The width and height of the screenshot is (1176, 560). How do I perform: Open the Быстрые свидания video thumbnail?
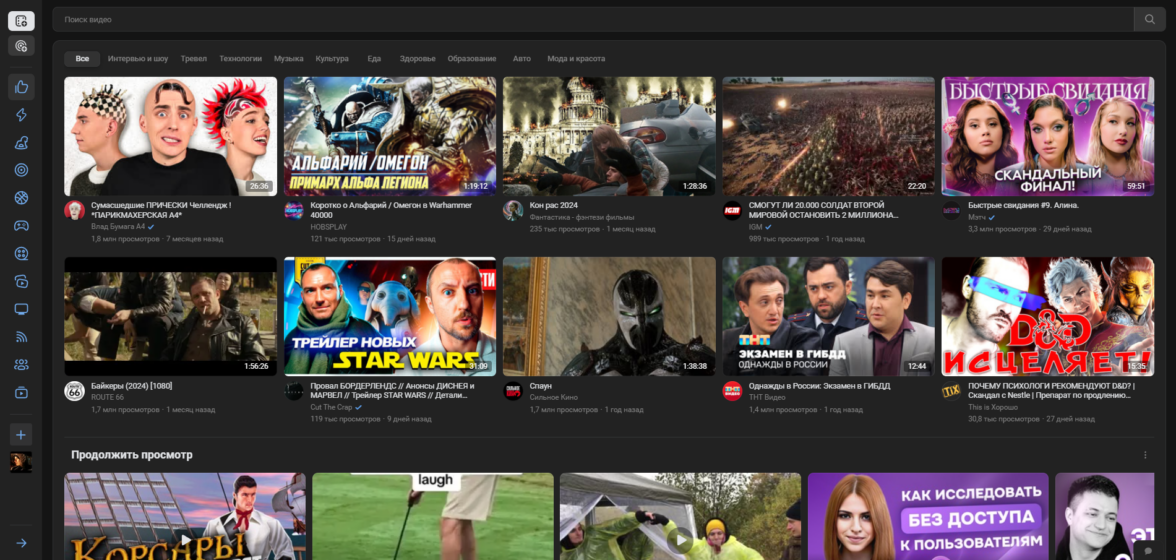(1047, 136)
